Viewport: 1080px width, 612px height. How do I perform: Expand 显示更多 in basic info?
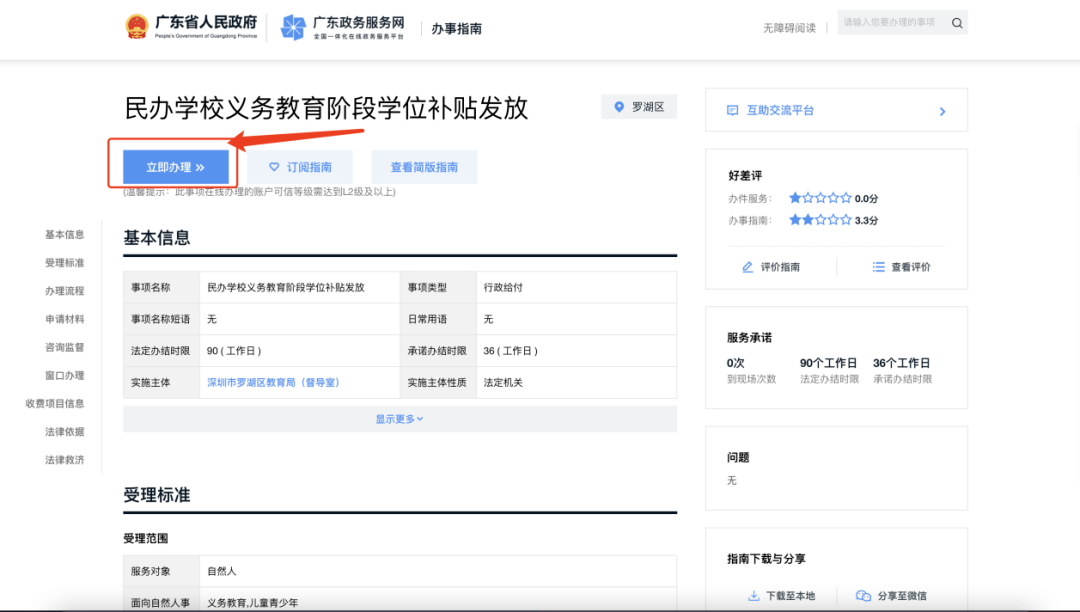[399, 419]
